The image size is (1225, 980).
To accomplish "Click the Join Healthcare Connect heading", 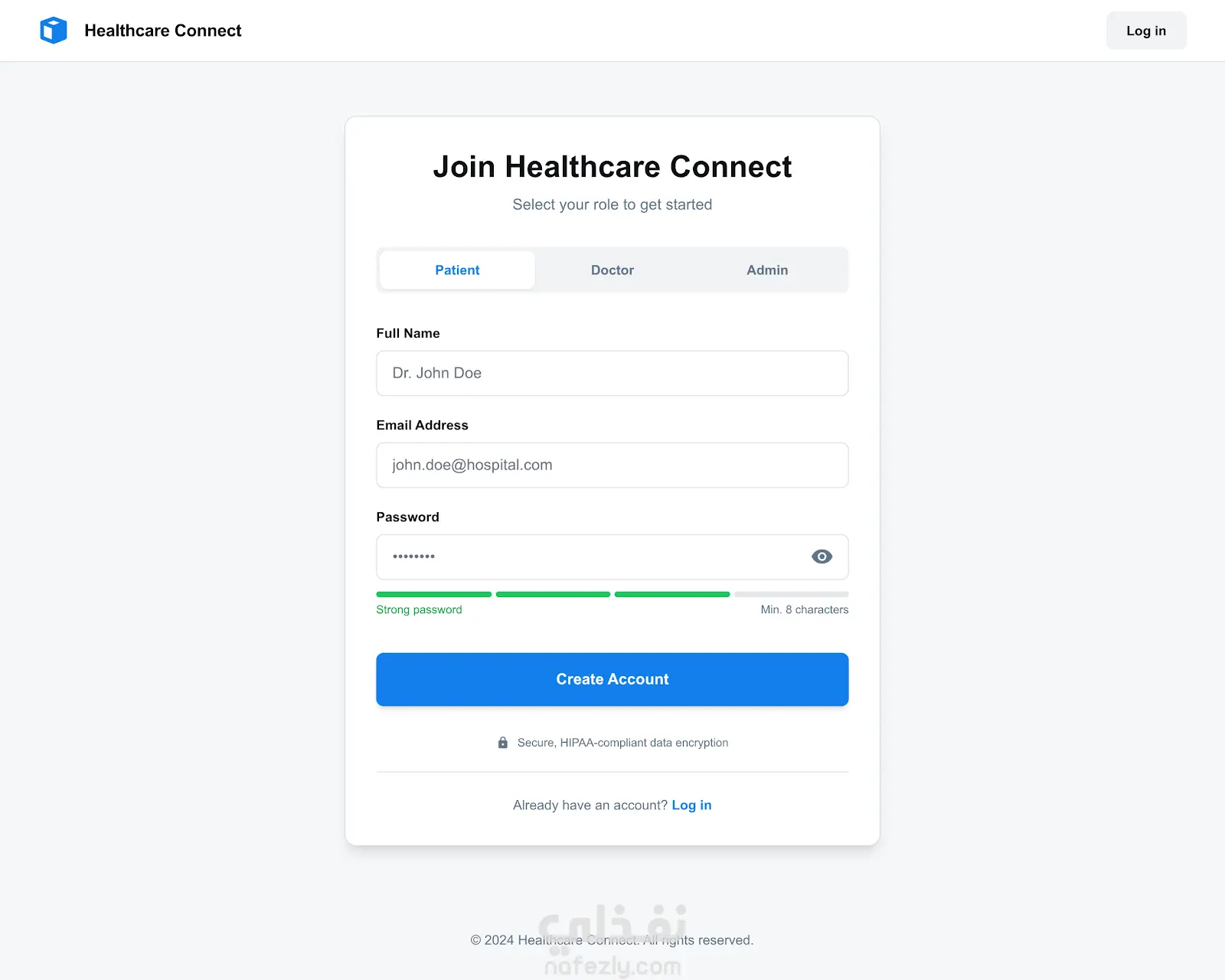I will 612,167.
